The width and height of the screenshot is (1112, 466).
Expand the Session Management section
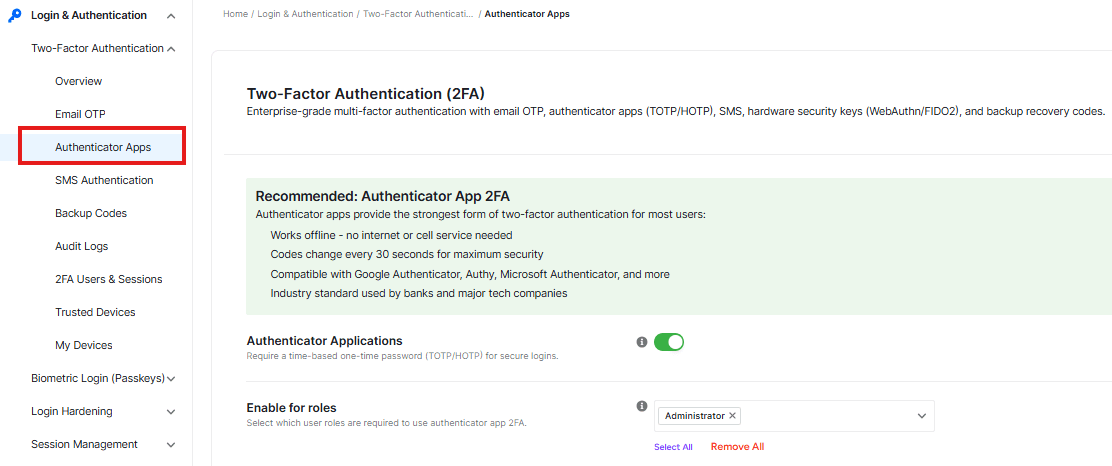[x=171, y=444]
